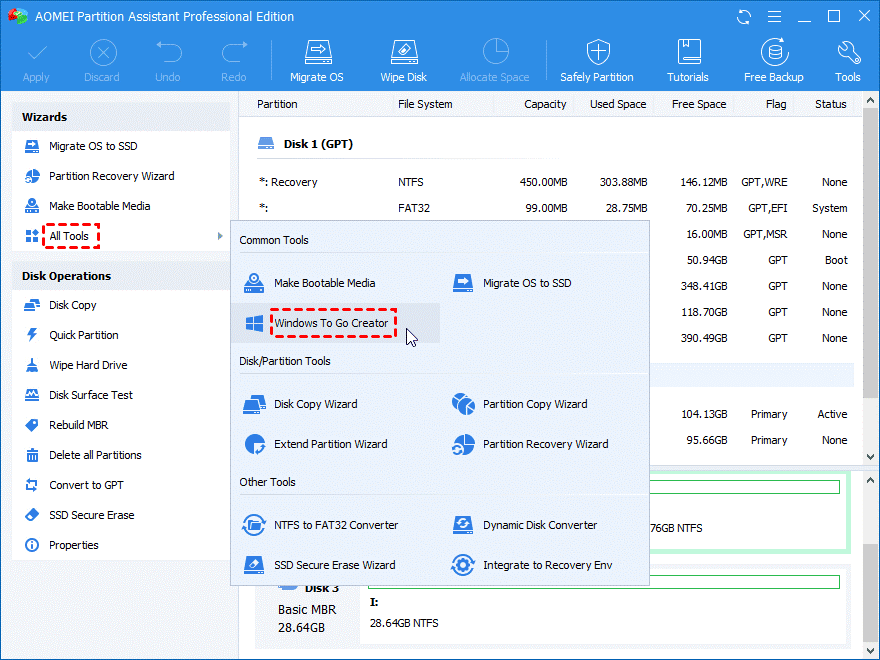Click partition list scrollbar down arrow
880x660 pixels.
point(870,457)
